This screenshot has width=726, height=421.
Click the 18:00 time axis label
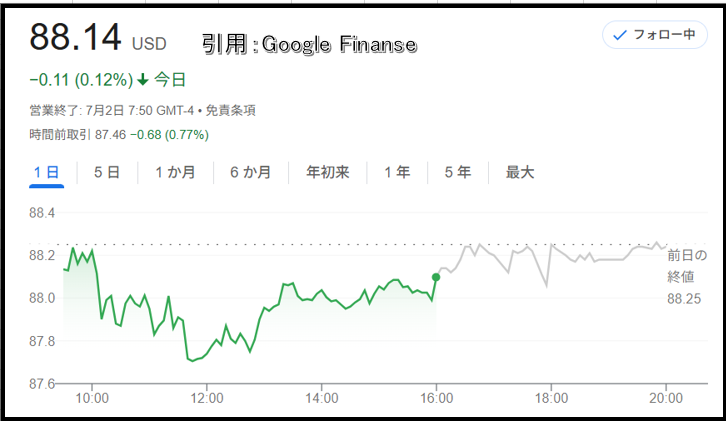coord(551,398)
